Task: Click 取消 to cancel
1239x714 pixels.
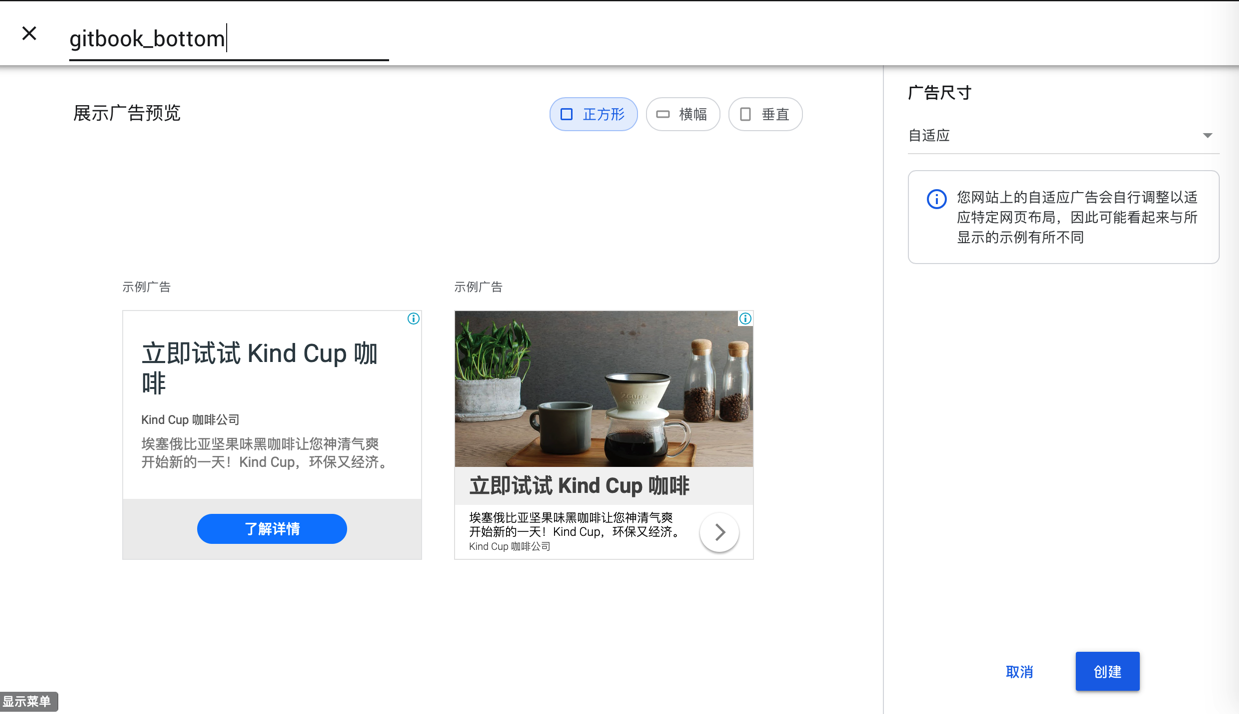Action: point(1019,672)
